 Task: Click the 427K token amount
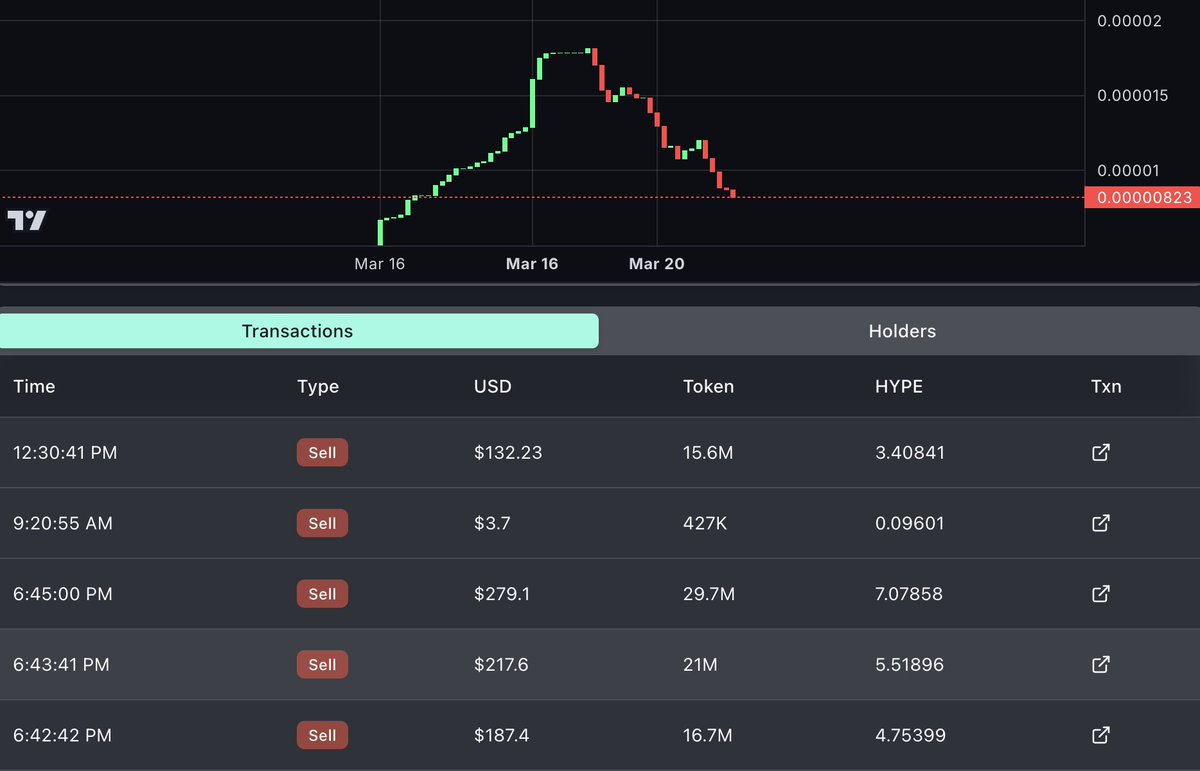point(705,523)
